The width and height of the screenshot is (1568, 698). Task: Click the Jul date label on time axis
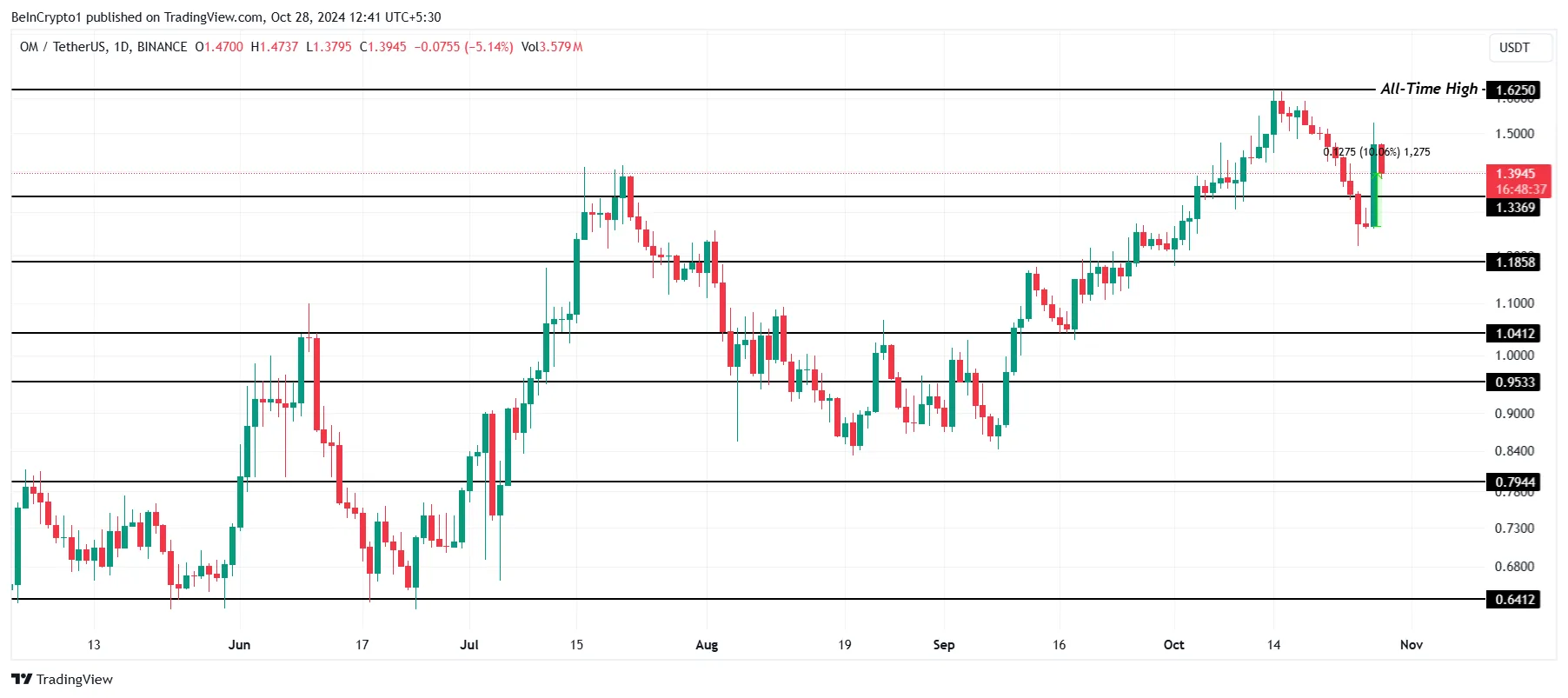[469, 644]
